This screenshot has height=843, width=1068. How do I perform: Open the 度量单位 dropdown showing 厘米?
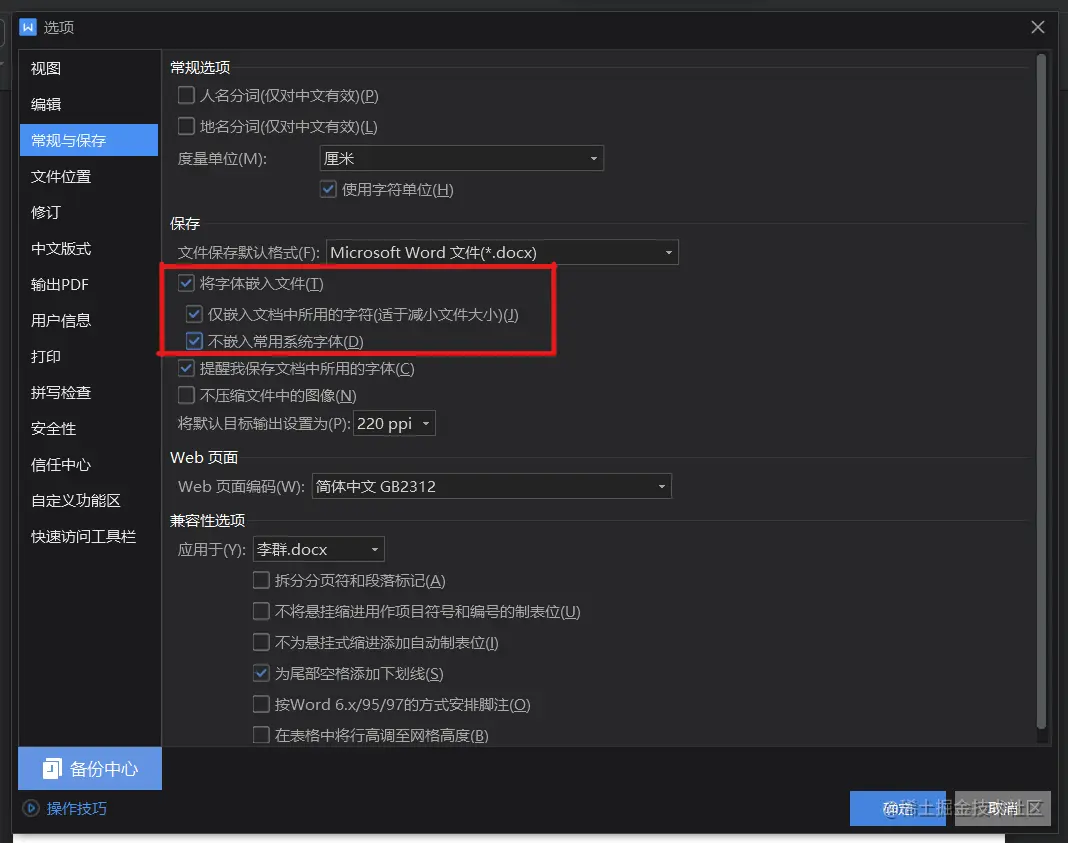[x=461, y=158]
